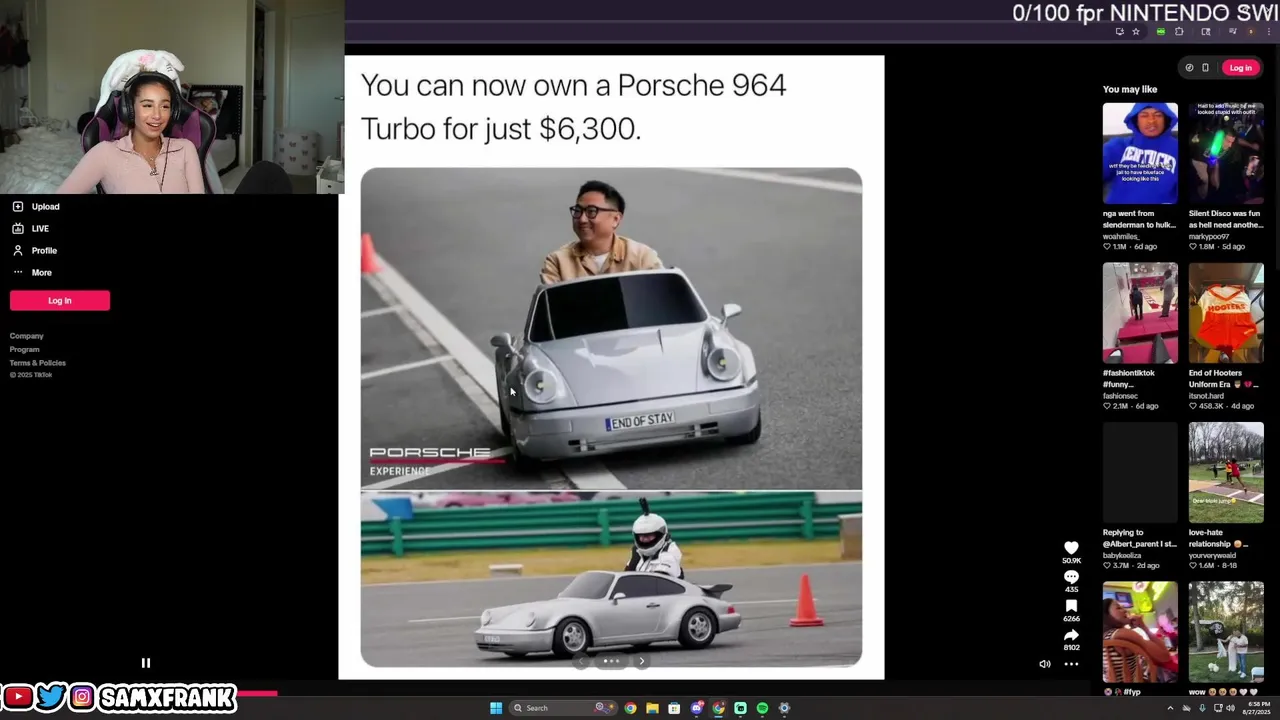Open Discord from the taskbar
1280x720 pixels.
(x=697, y=708)
